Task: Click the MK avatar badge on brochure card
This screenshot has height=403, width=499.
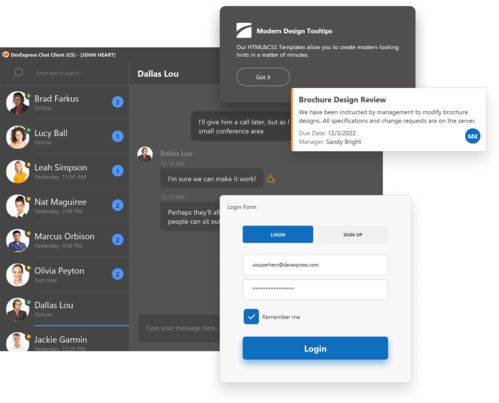Action: pyautogui.click(x=473, y=136)
